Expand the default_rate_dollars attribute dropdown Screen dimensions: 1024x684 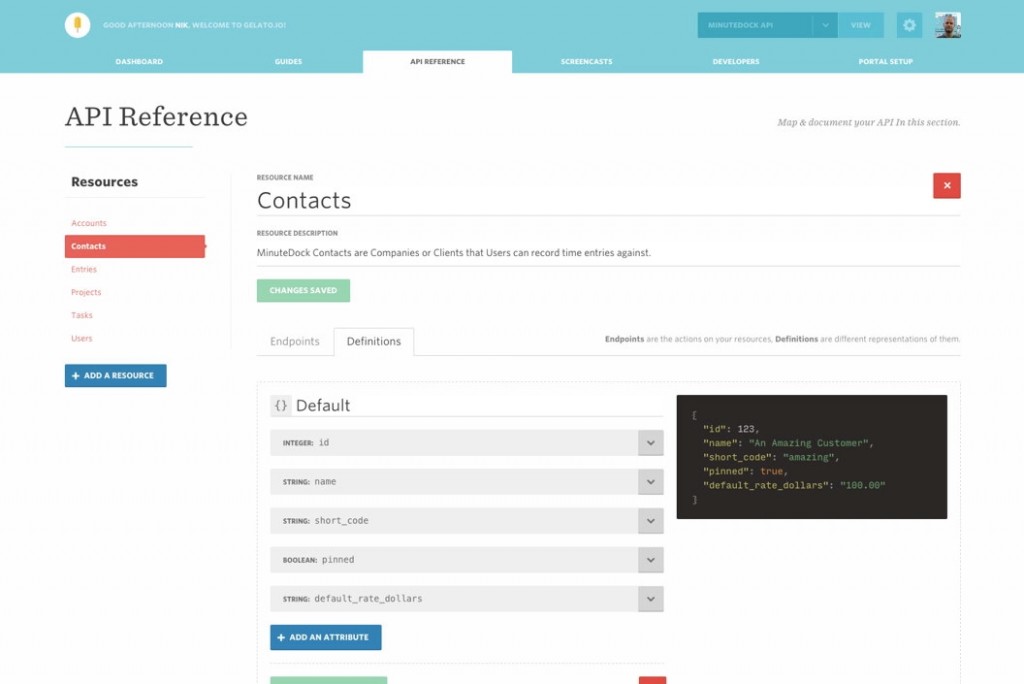650,599
